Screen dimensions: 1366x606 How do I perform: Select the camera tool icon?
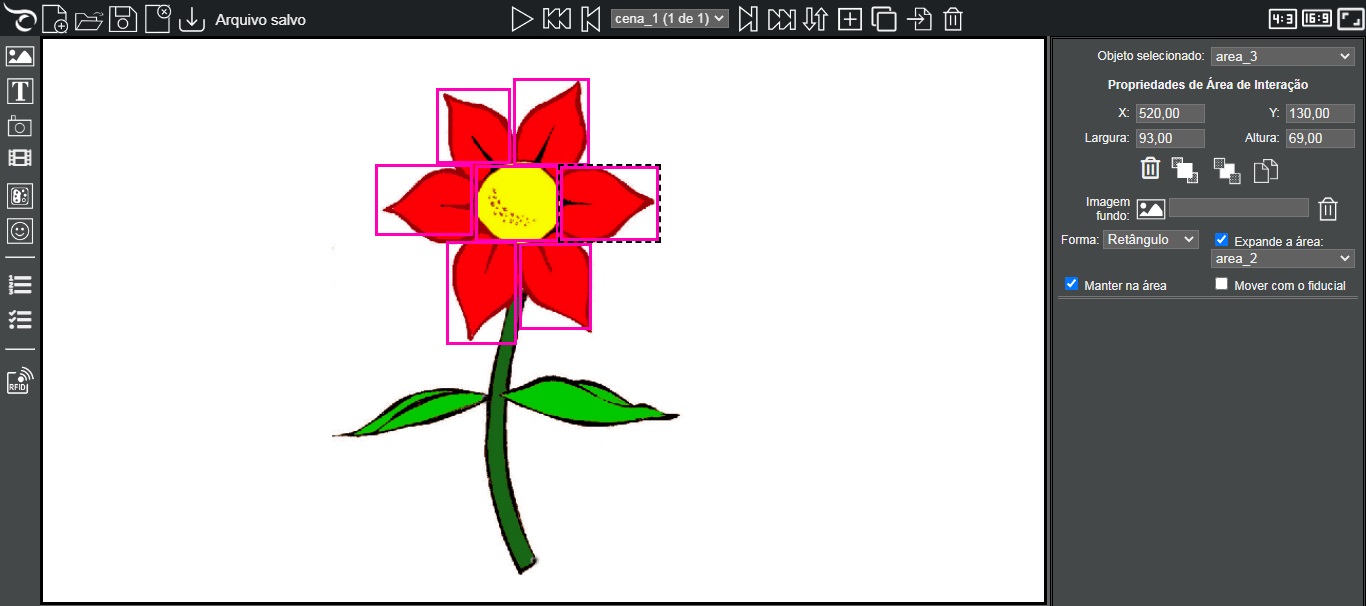point(20,126)
